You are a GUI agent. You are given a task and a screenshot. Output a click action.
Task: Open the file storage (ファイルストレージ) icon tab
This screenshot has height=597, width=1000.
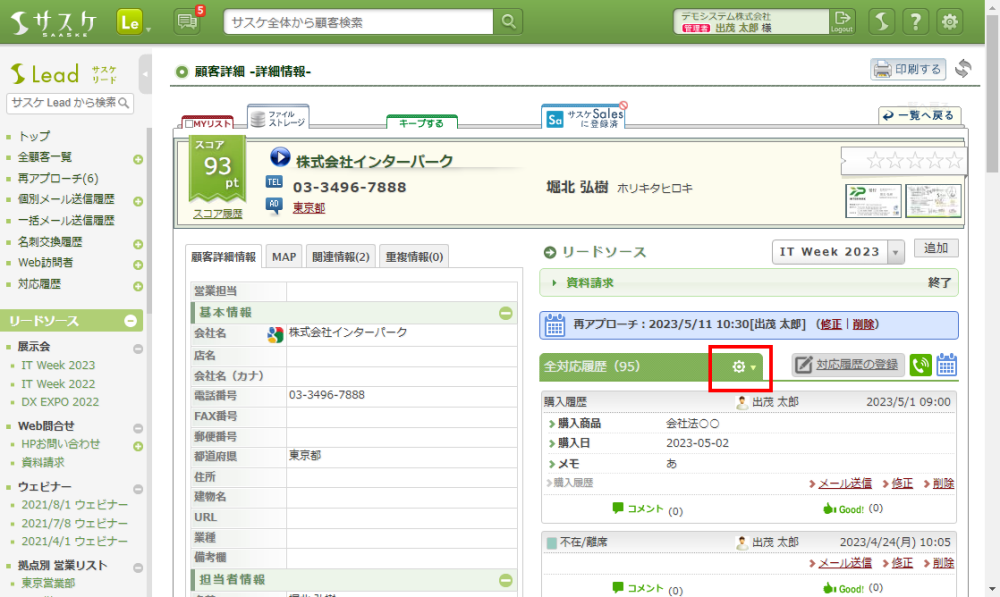(278, 118)
